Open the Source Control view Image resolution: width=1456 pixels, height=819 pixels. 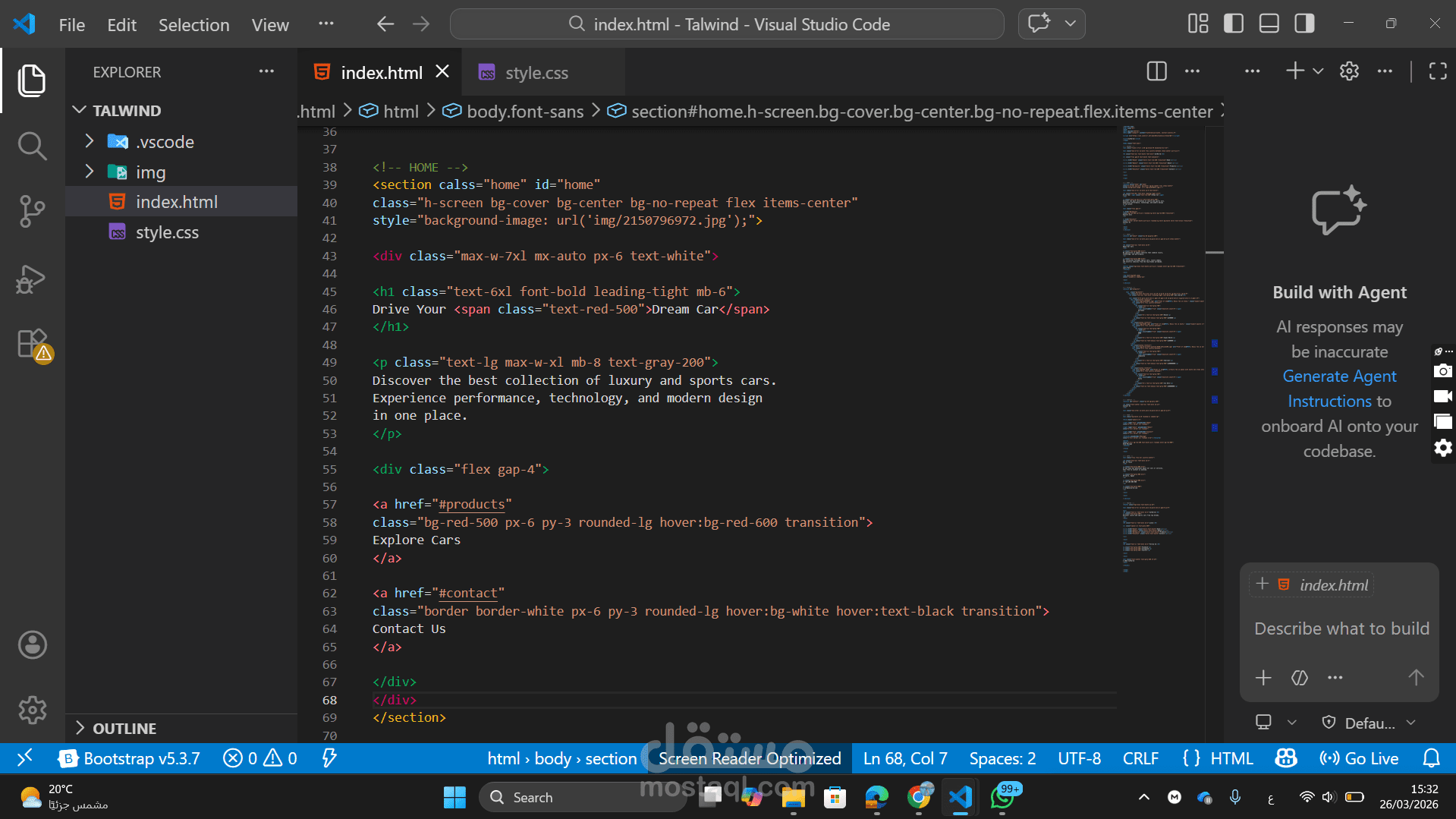(32, 212)
